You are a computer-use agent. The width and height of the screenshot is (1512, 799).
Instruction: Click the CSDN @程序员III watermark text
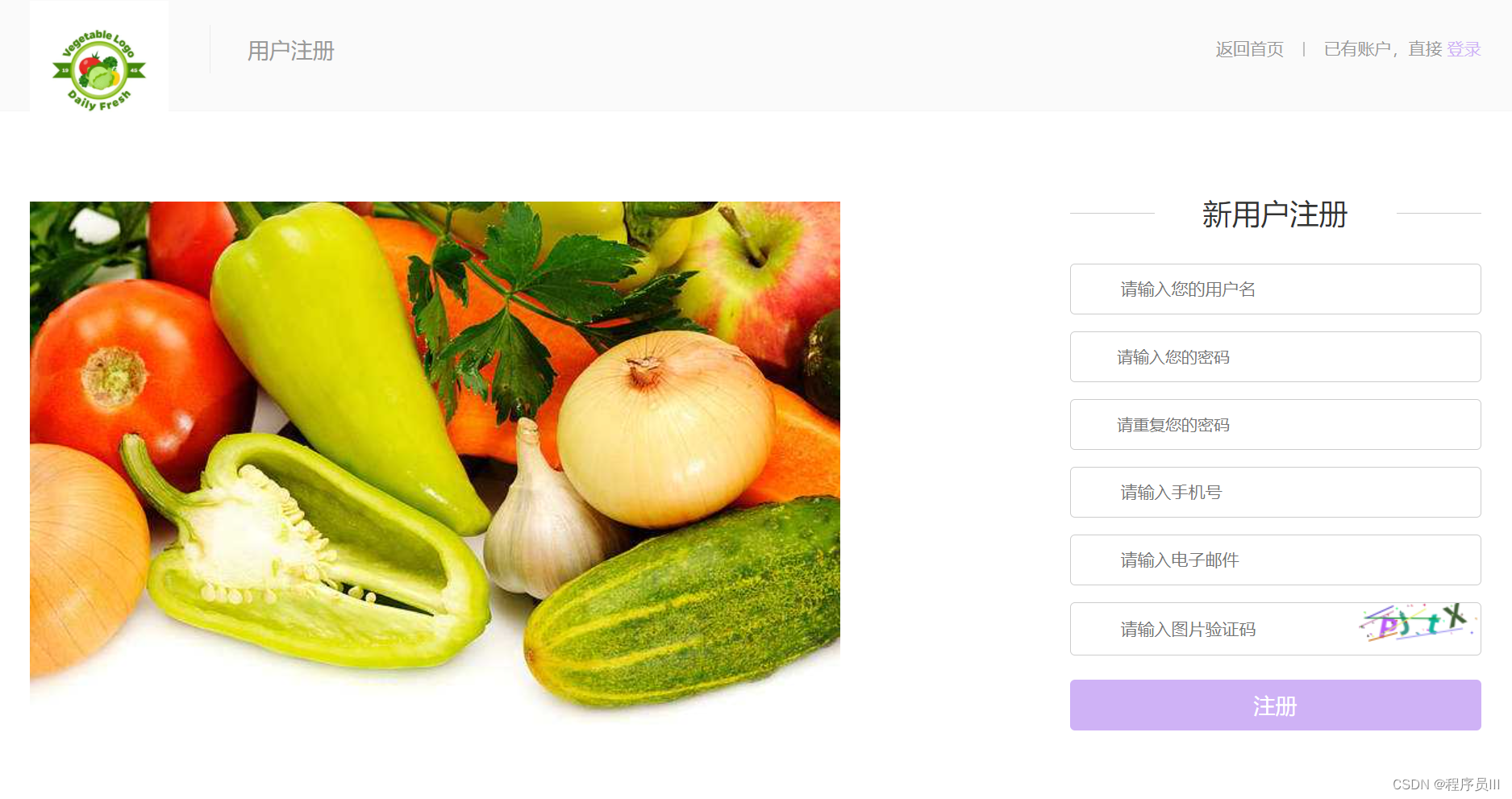pyautogui.click(x=1446, y=784)
